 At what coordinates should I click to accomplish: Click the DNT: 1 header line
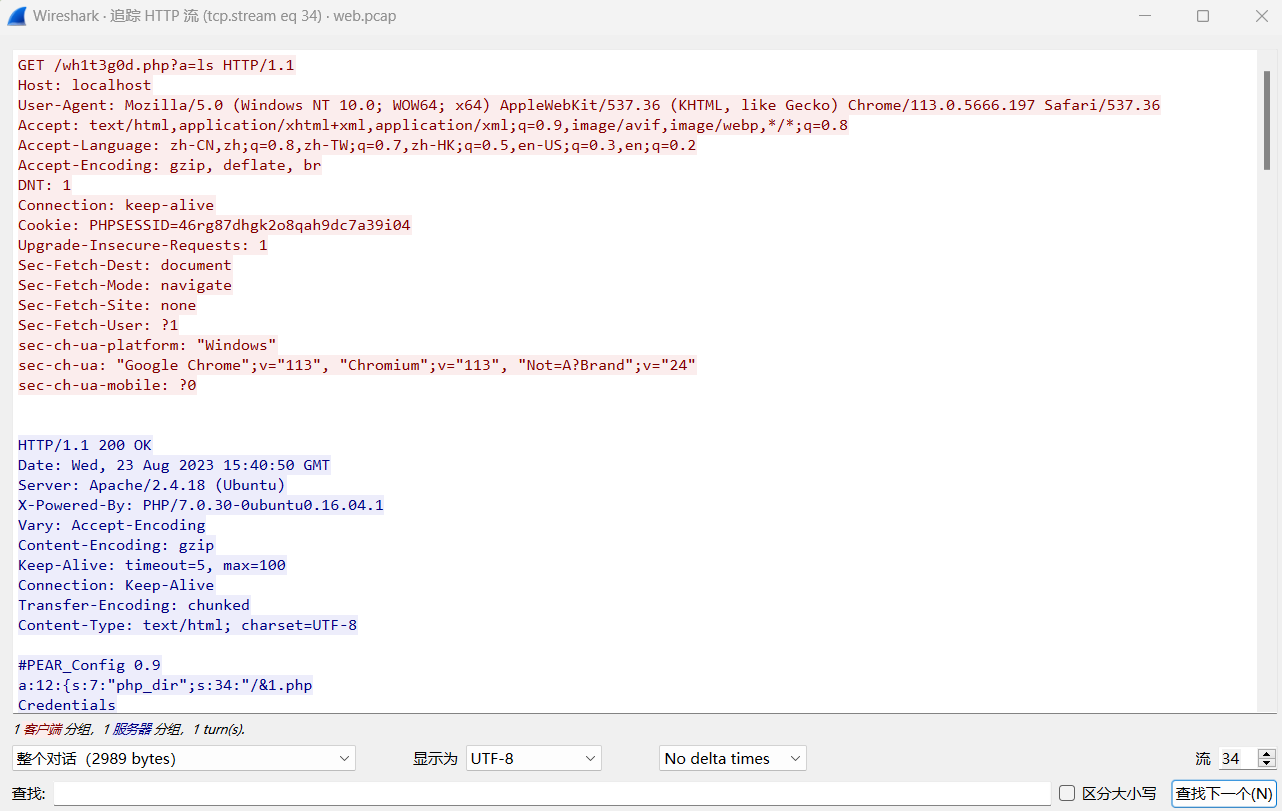point(45,185)
